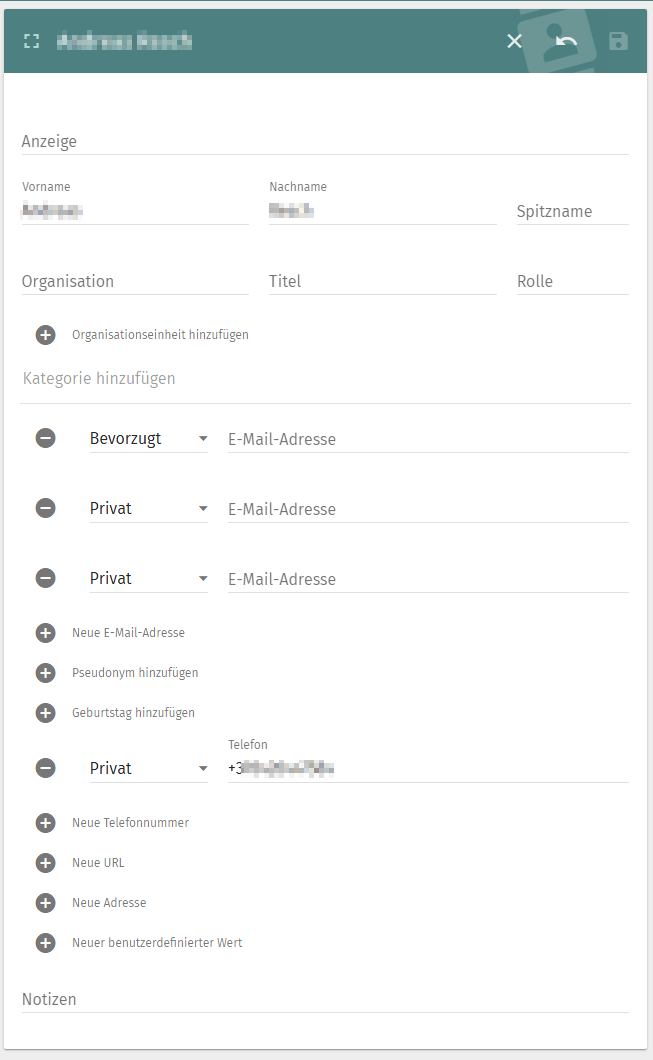Click plus icon next to Geburtstag hinzufügen

pyautogui.click(x=46, y=713)
